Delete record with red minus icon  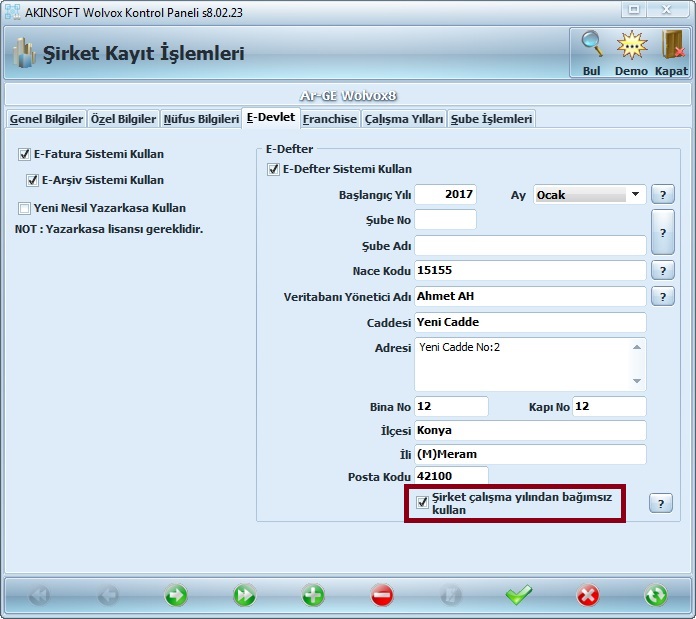pyautogui.click(x=382, y=595)
